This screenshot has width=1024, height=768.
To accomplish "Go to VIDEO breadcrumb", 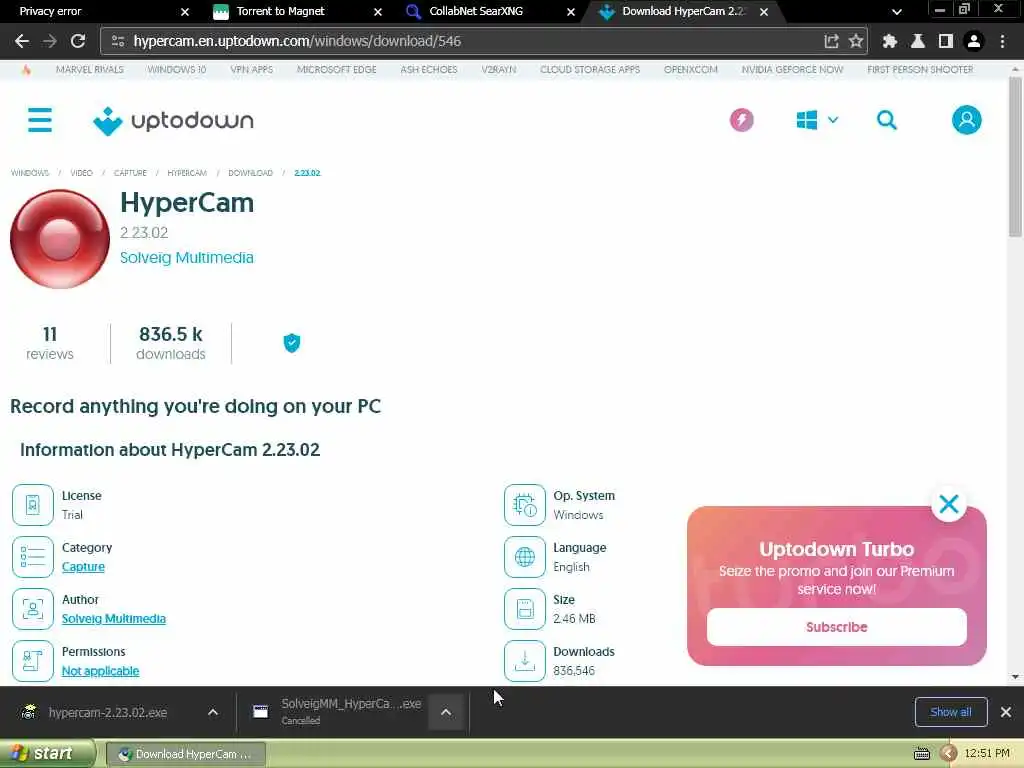I will (x=82, y=173).
